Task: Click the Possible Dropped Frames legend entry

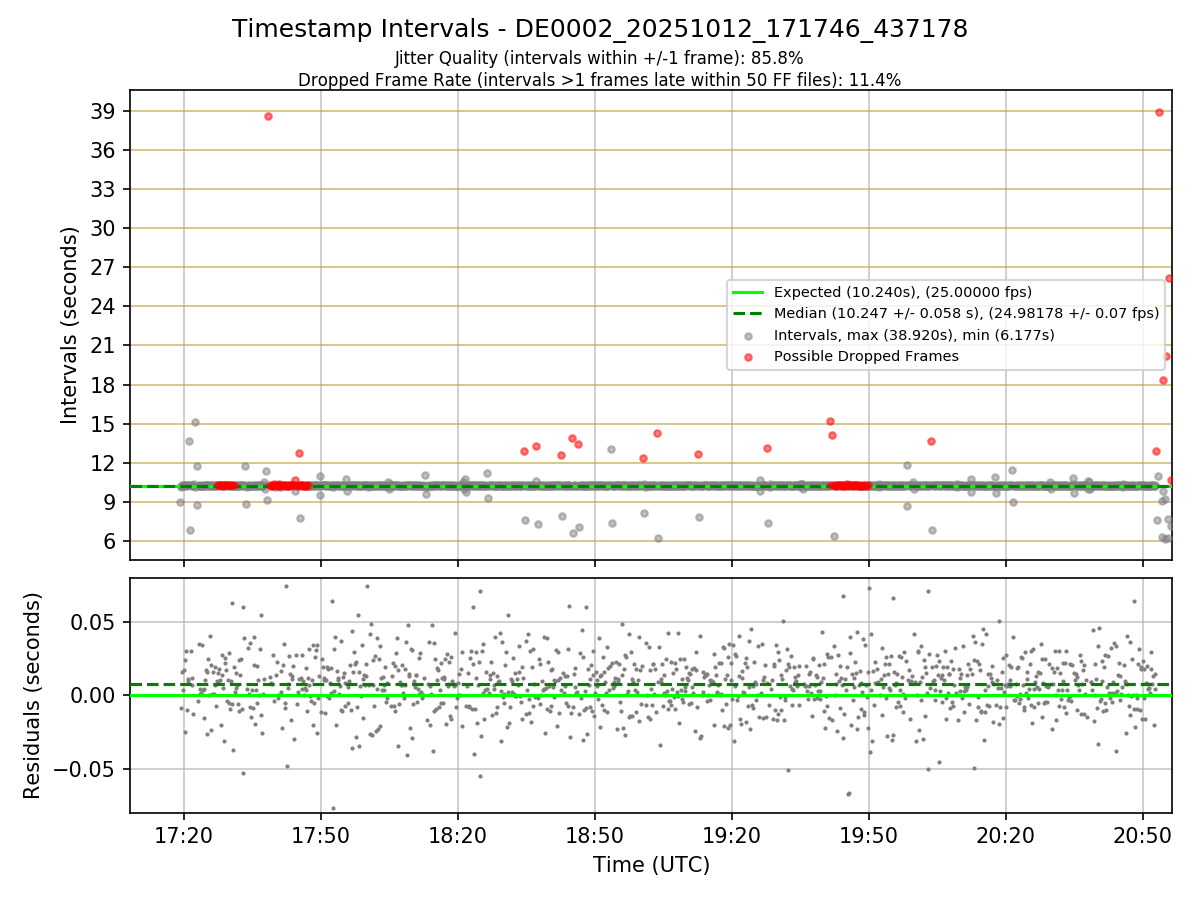Action: (866, 356)
